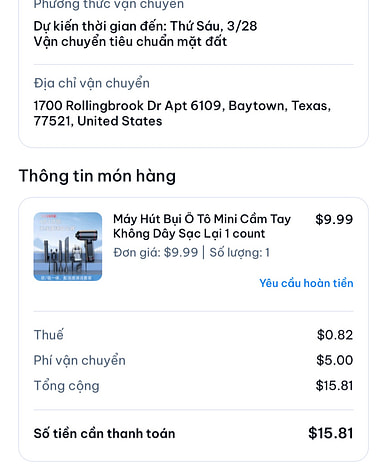Select the shipping address starting "1700 Rollingbrook Dr"
The width and height of the screenshot is (387, 472).
pyautogui.click(x=182, y=113)
